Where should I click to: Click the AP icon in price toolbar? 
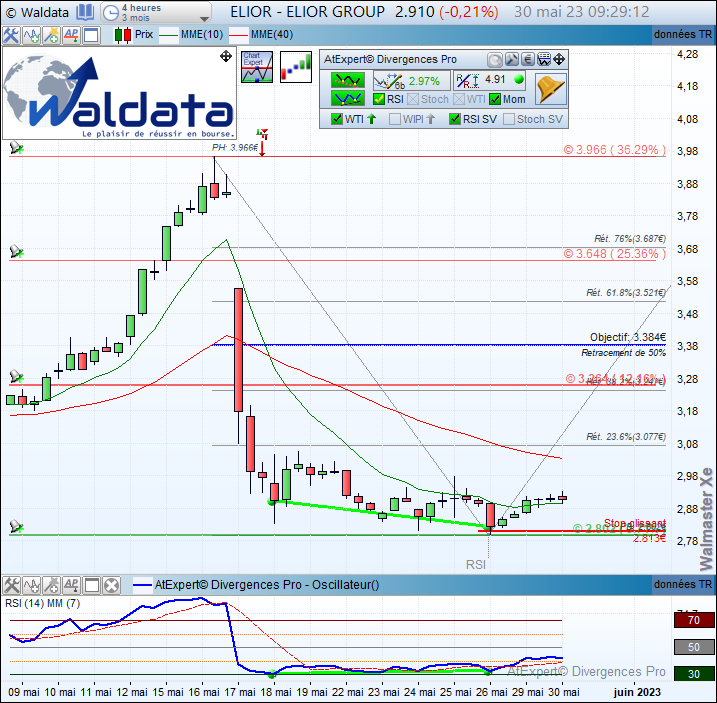click(x=71, y=35)
